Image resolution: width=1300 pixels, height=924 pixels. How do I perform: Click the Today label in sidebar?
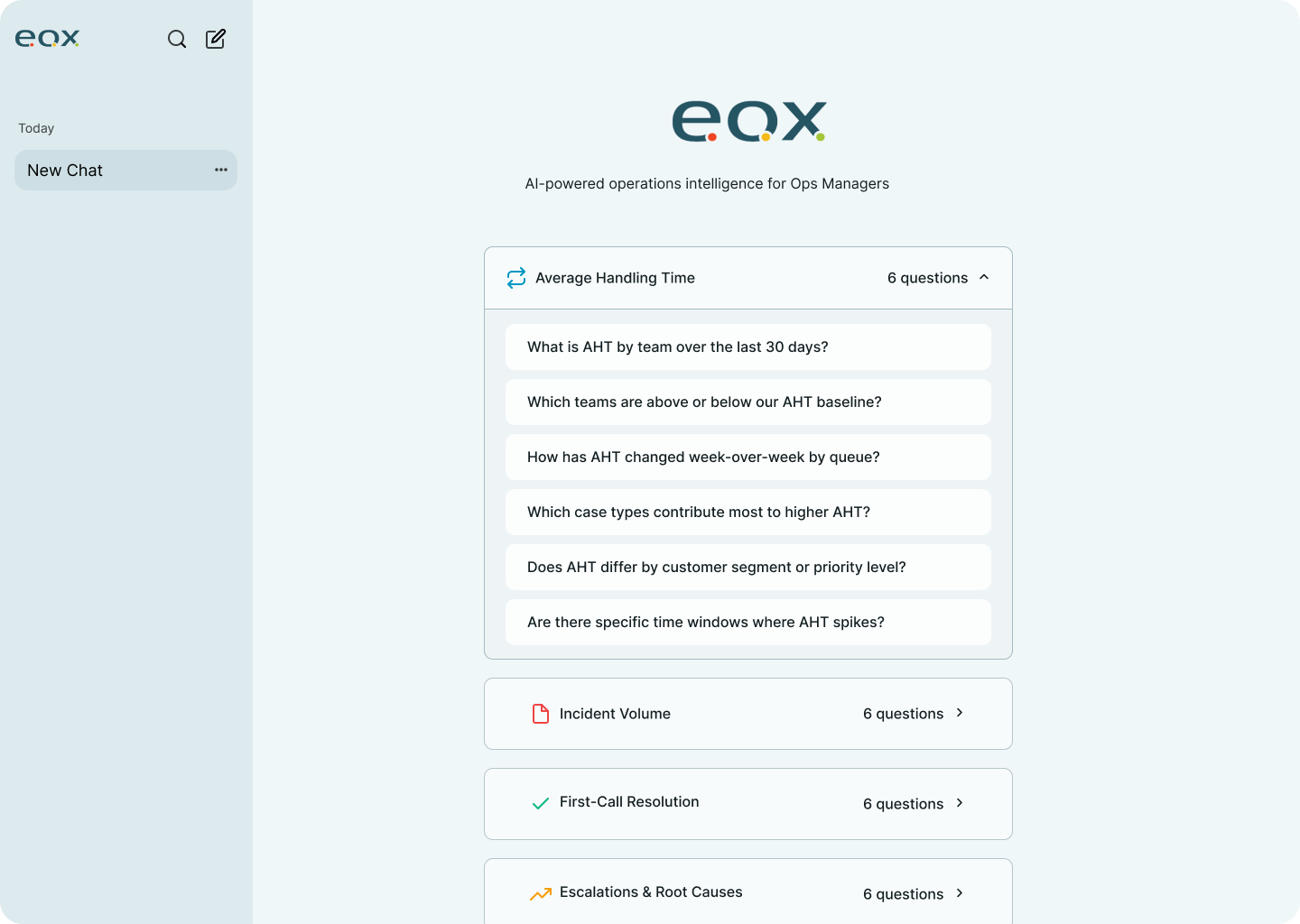pos(36,128)
